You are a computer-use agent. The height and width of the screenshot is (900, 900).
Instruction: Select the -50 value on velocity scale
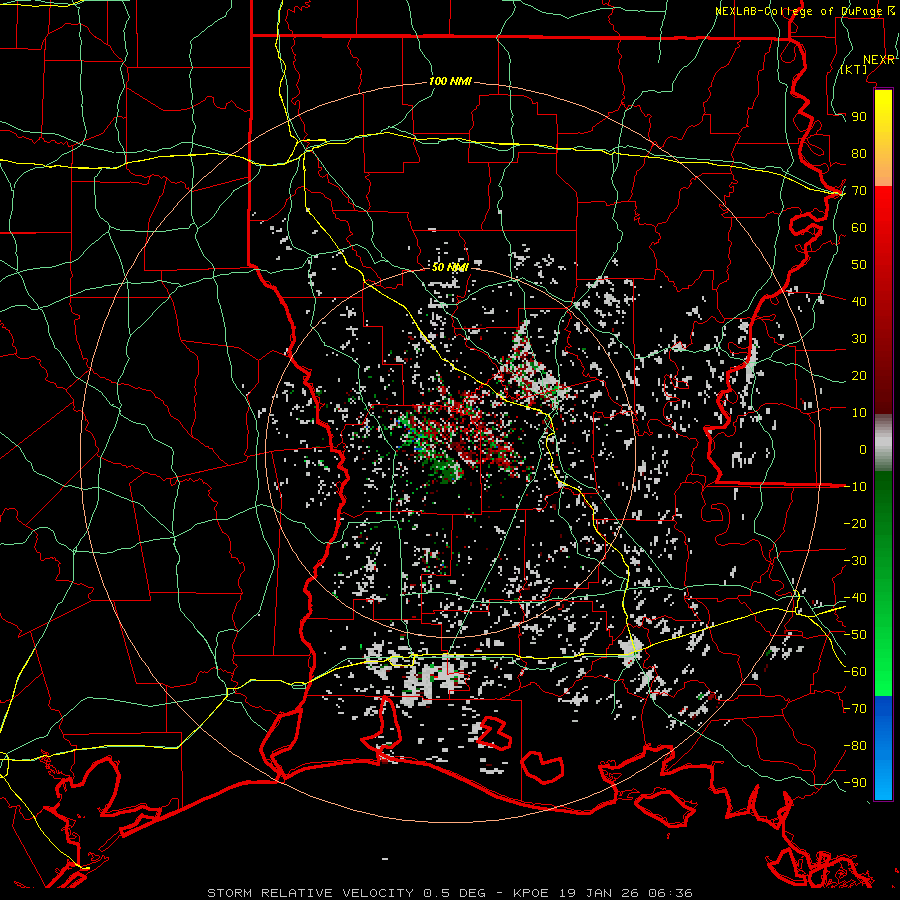pos(855,635)
